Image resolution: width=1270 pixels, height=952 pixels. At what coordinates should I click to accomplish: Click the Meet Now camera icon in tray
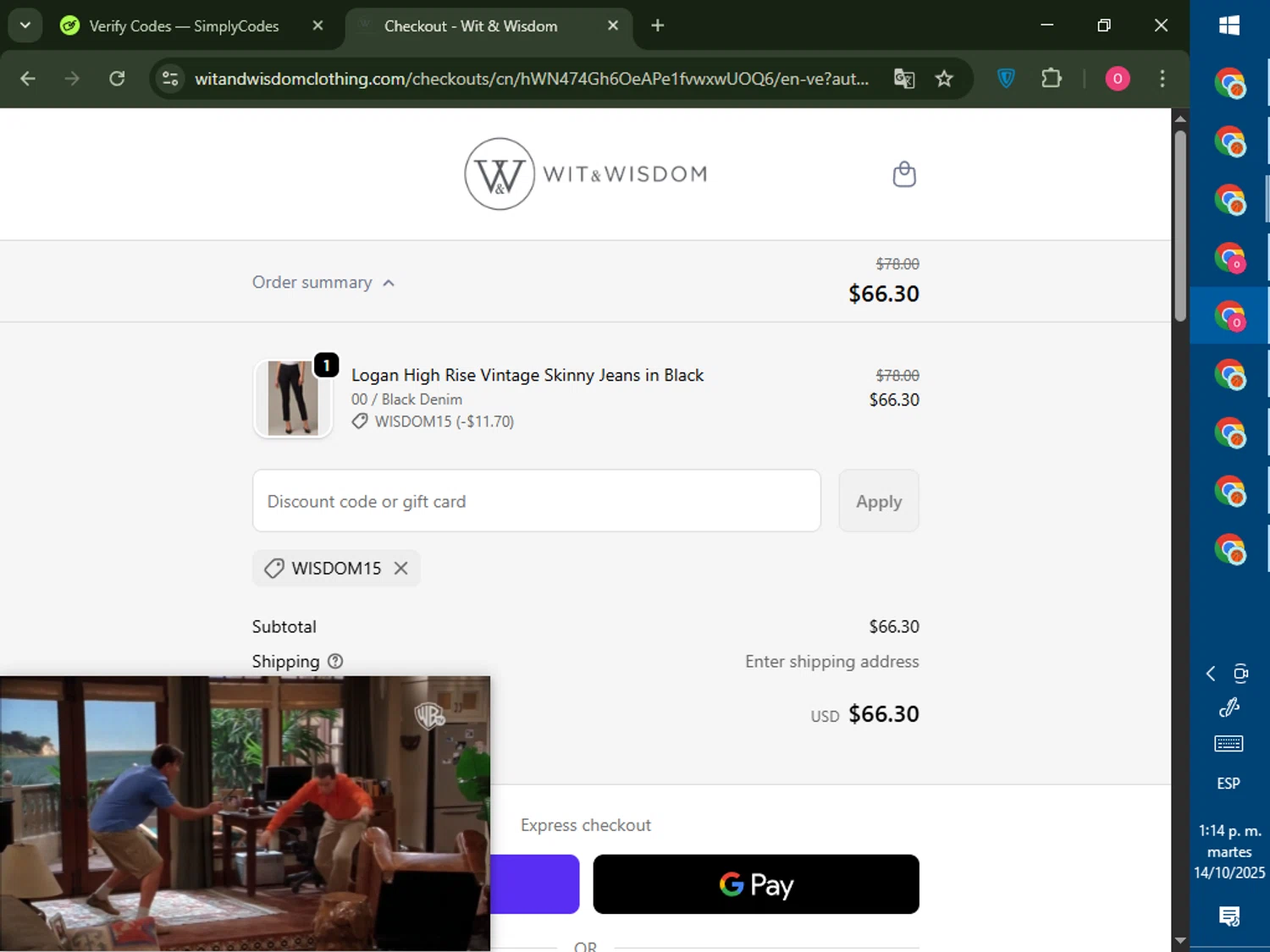click(1240, 674)
